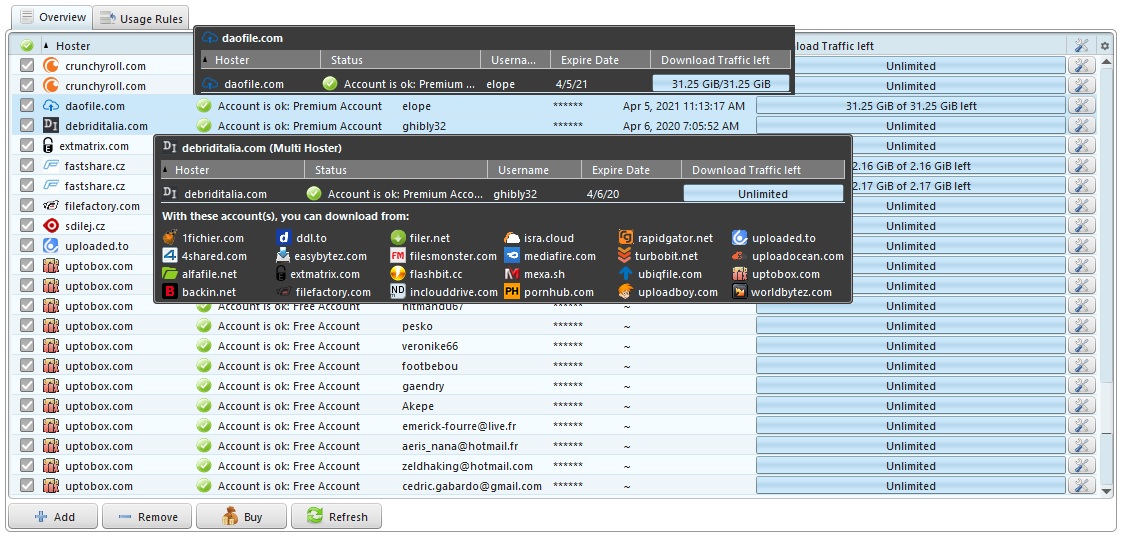
Task: Click 31.25 GiB of 31.25 GiB traffic bar
Action: click(911, 106)
